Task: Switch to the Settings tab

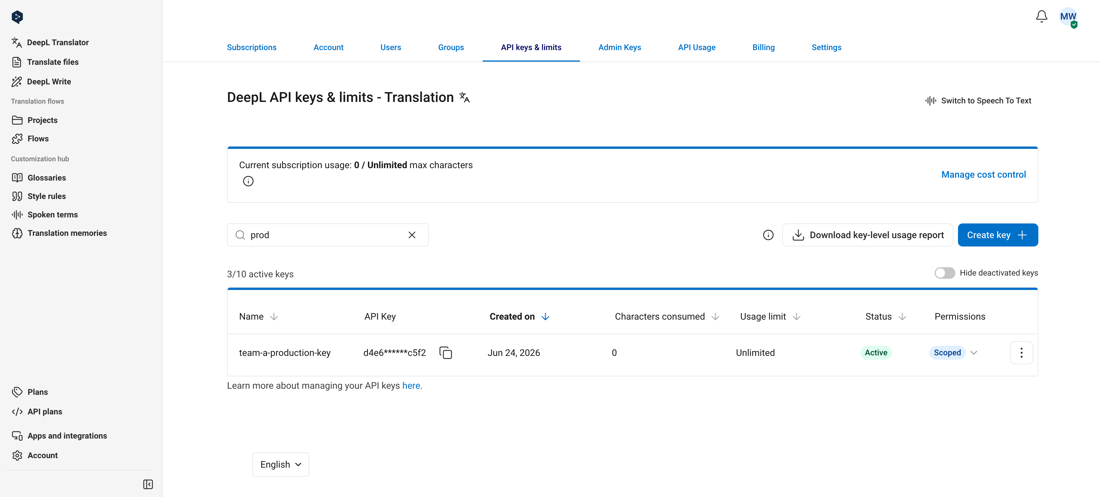Action: [826, 48]
